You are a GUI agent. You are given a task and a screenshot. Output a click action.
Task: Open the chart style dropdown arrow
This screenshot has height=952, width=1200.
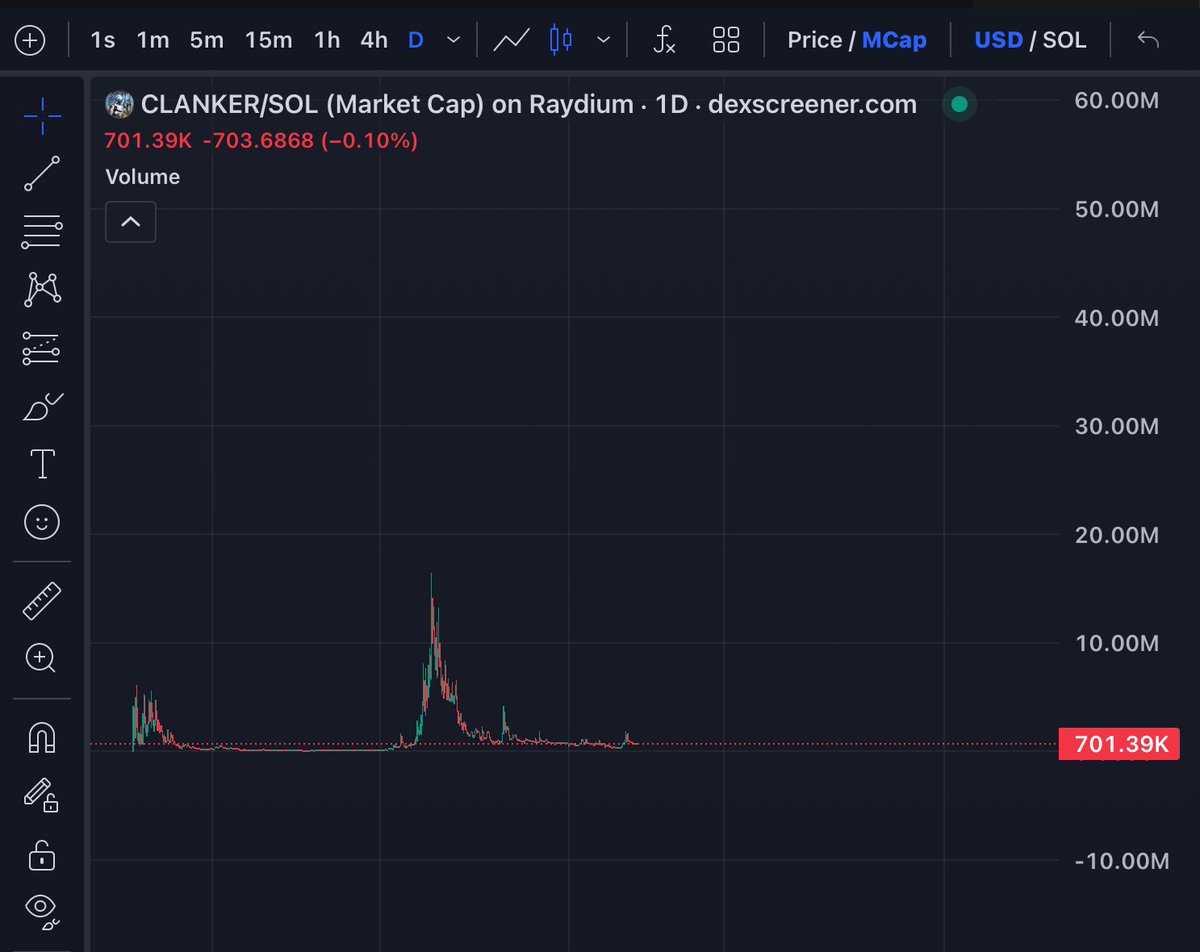click(604, 41)
